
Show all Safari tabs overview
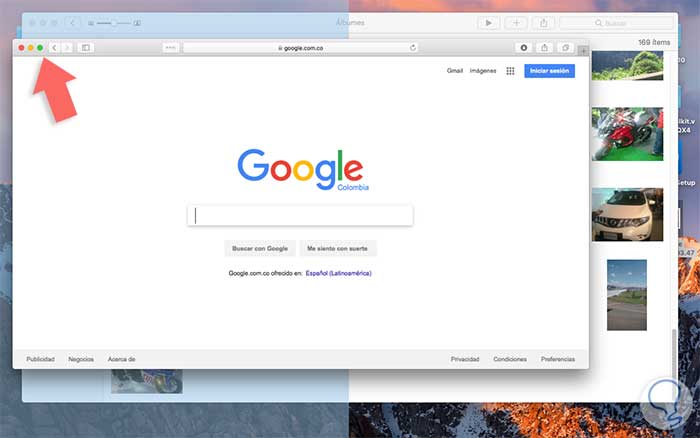pyautogui.click(x=565, y=48)
